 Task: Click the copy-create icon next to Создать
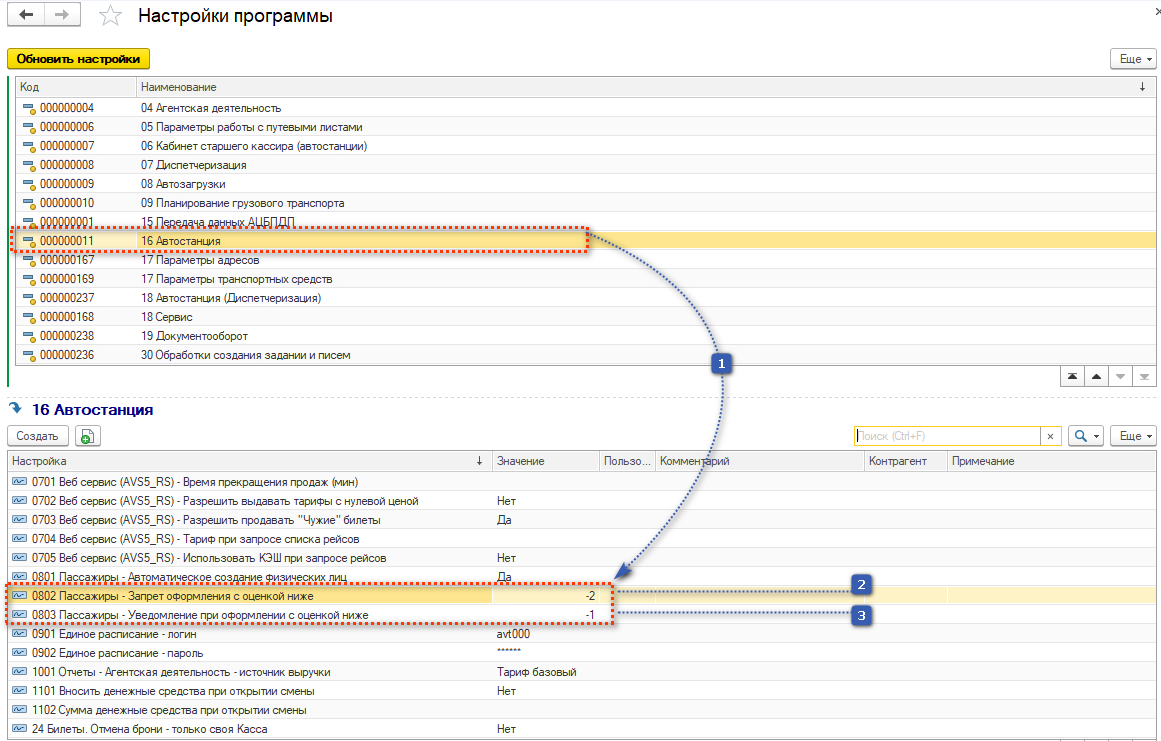(x=89, y=436)
